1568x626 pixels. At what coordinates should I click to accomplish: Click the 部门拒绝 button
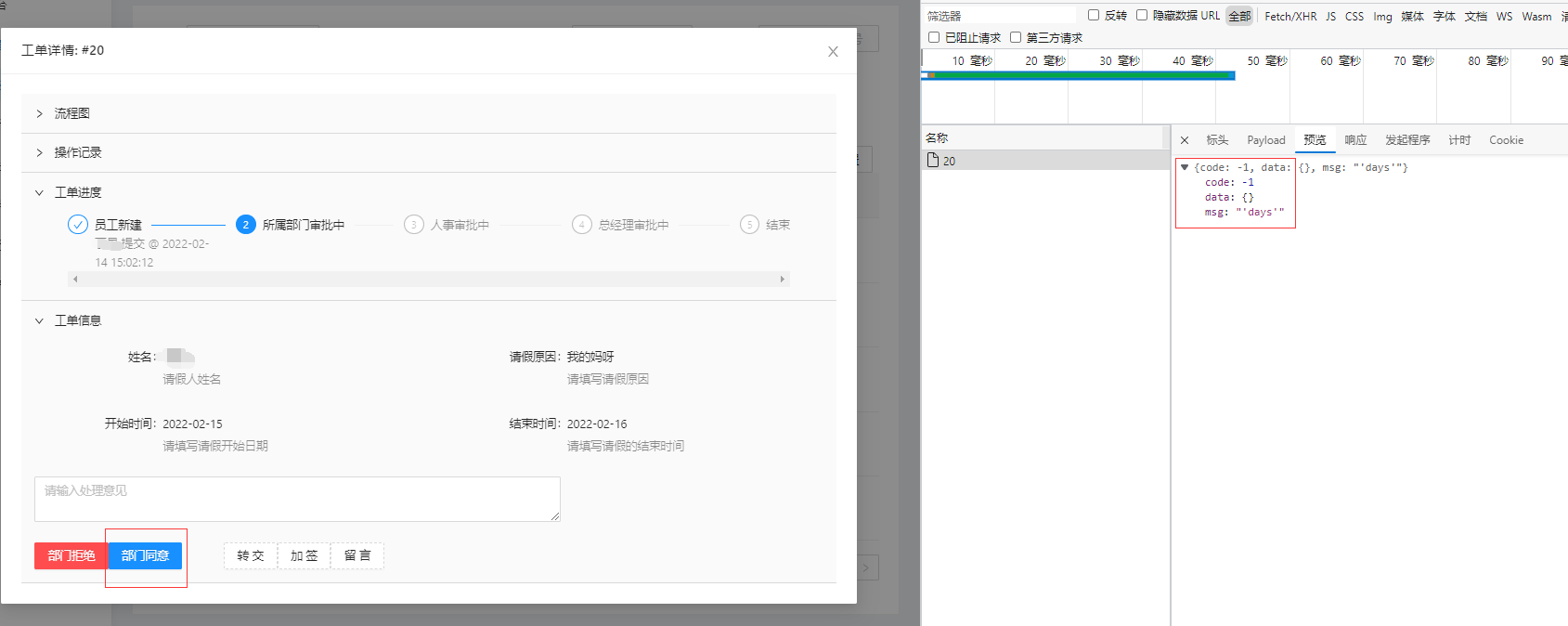(x=71, y=555)
